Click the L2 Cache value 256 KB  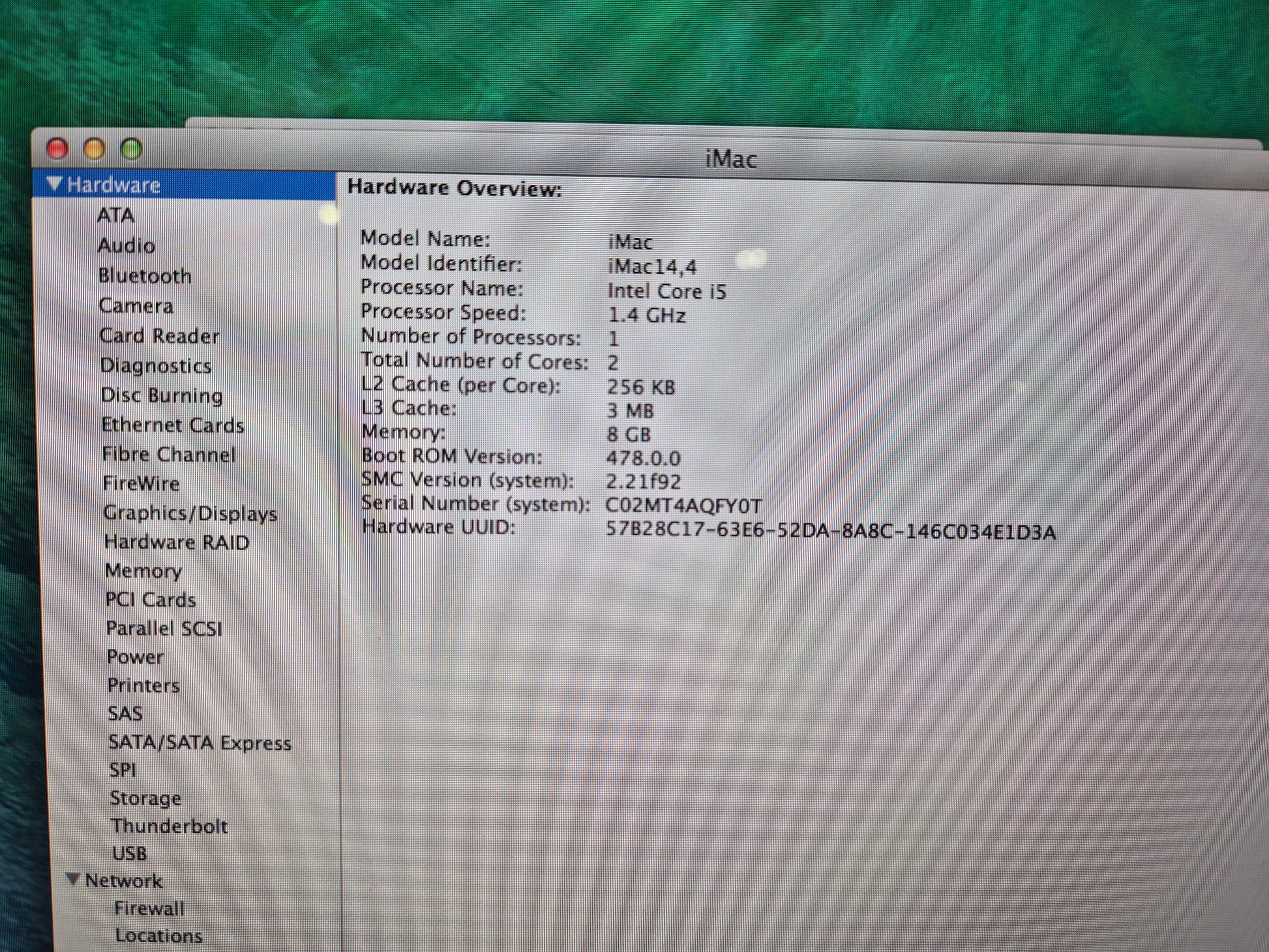coord(641,387)
